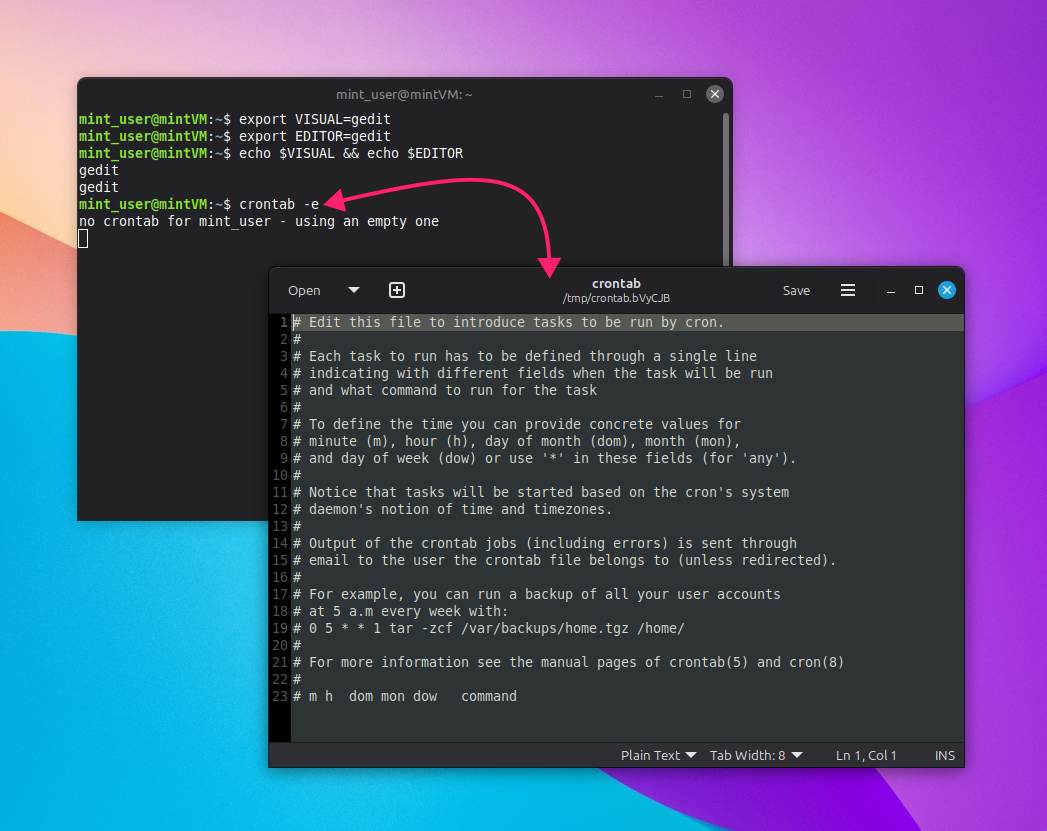This screenshot has height=831, width=1047.
Task: Click line 3 'Each task to run' text
Action: click(525, 356)
